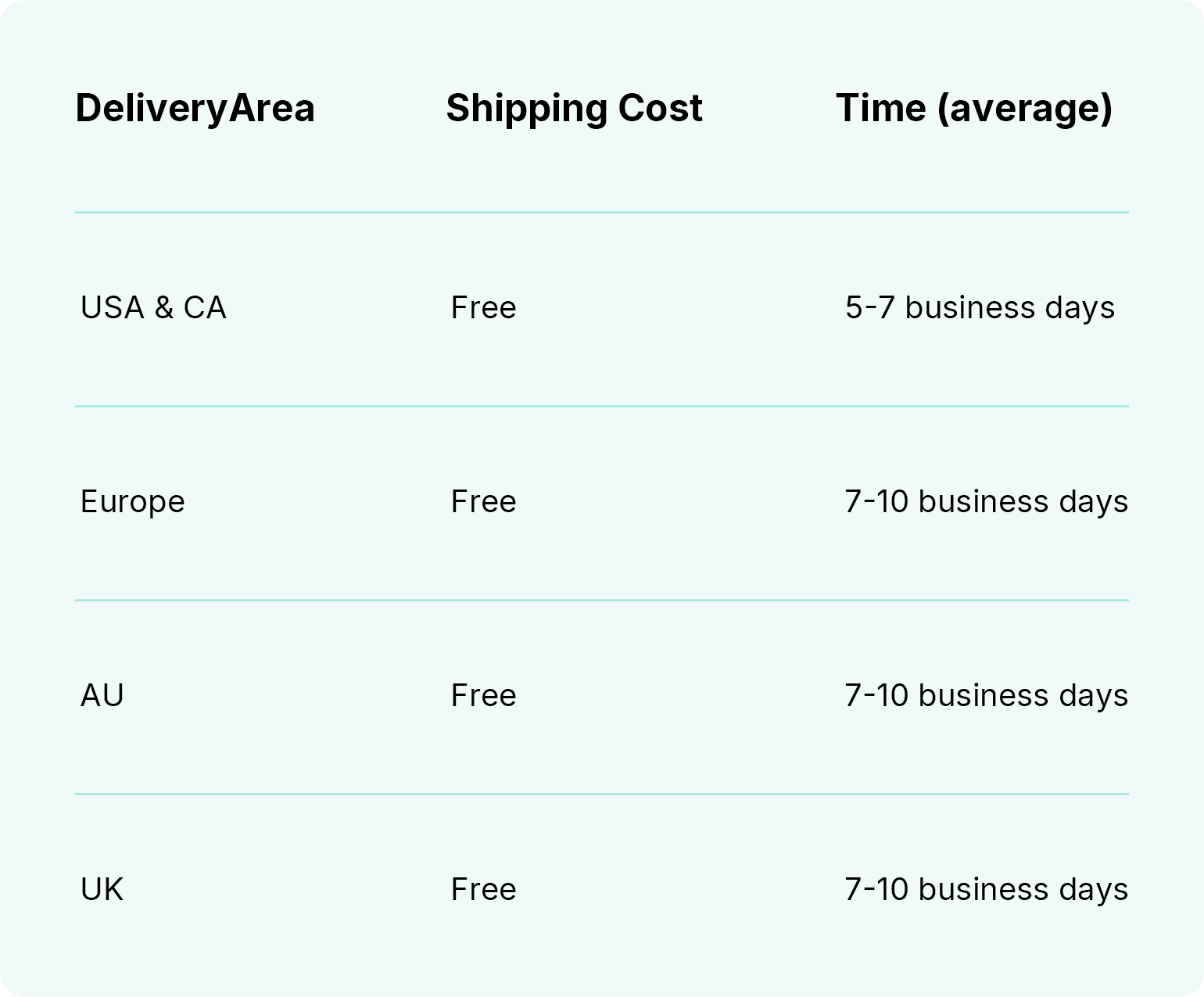
Task: Select the Free shipping cost for UK
Action: tap(483, 889)
